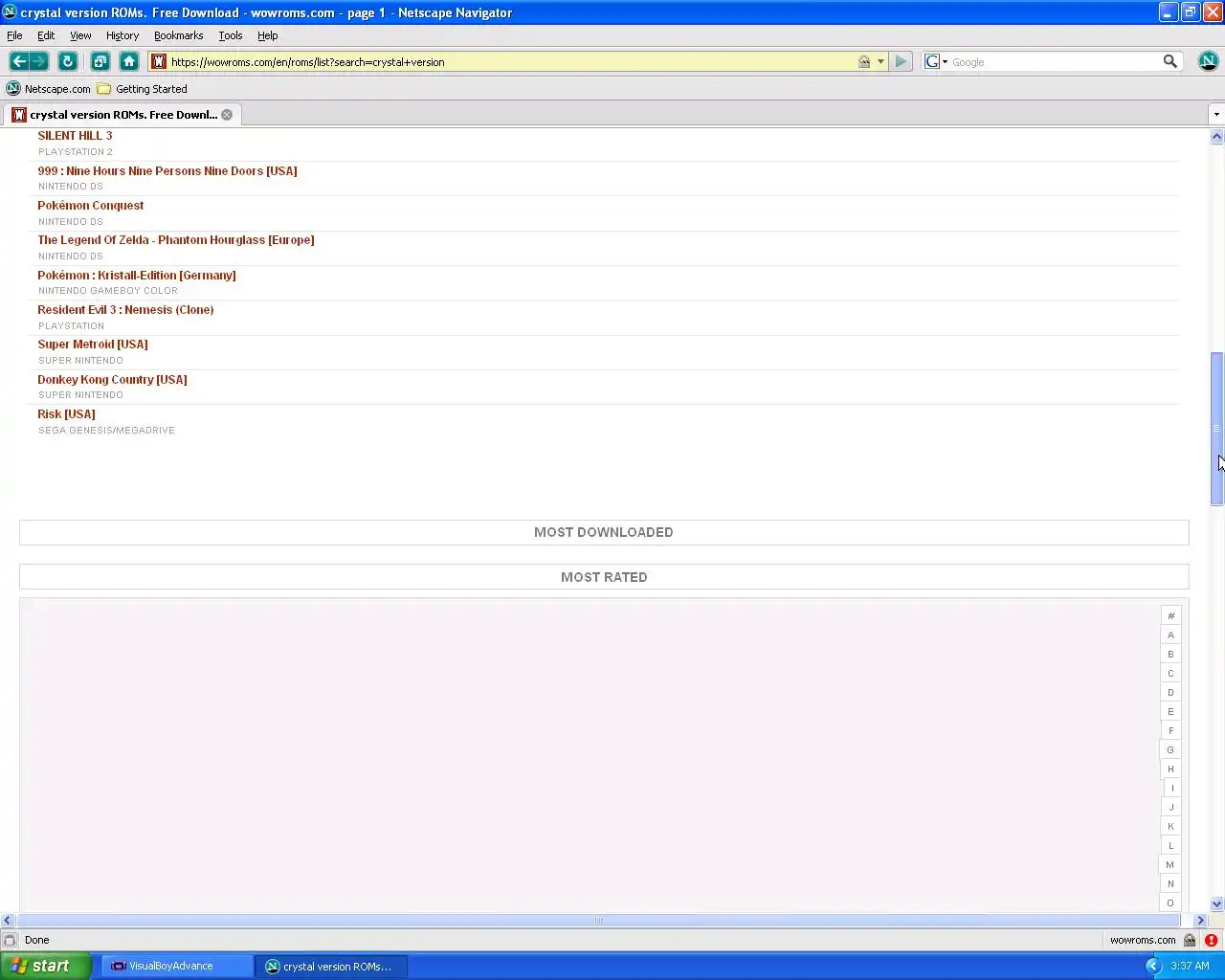Open the Risk [USA] link
This screenshot has height=980, width=1225.
click(66, 414)
